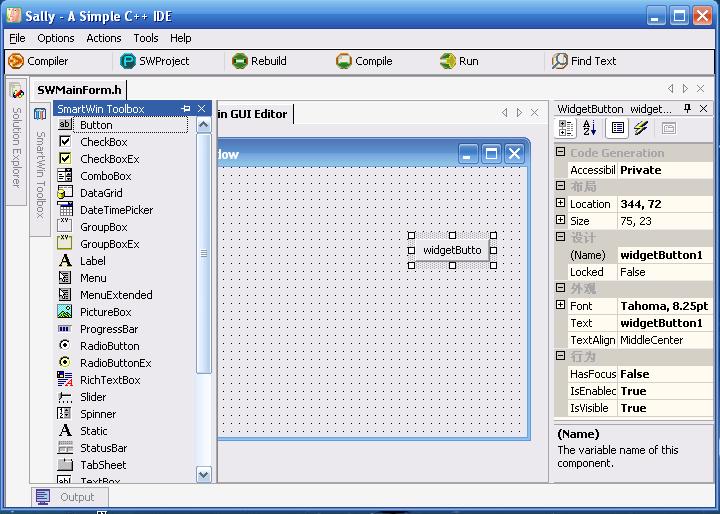Open the Output panel
The image size is (720, 514).
click(69, 497)
